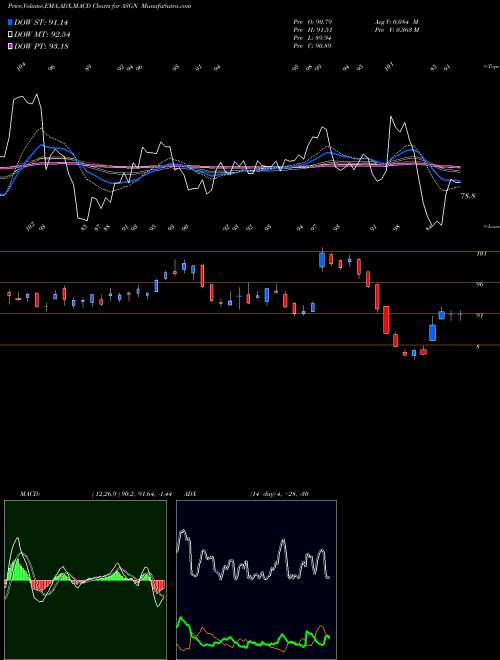Click the previous open value 'Pre O: 90.79'
The width and height of the screenshot is (500, 660).
click(x=313, y=21)
